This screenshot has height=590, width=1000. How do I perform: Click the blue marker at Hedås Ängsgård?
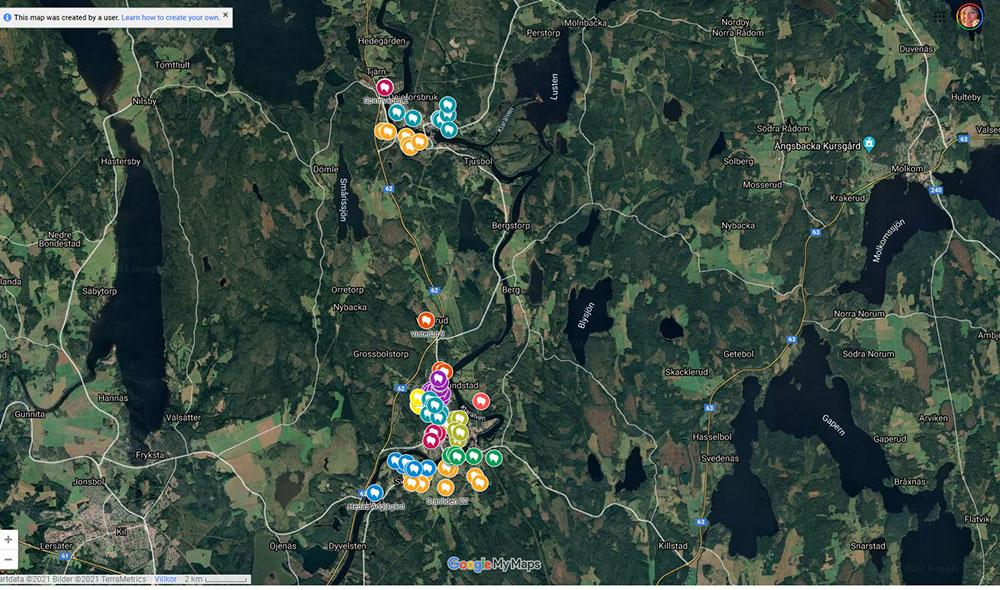[375, 492]
